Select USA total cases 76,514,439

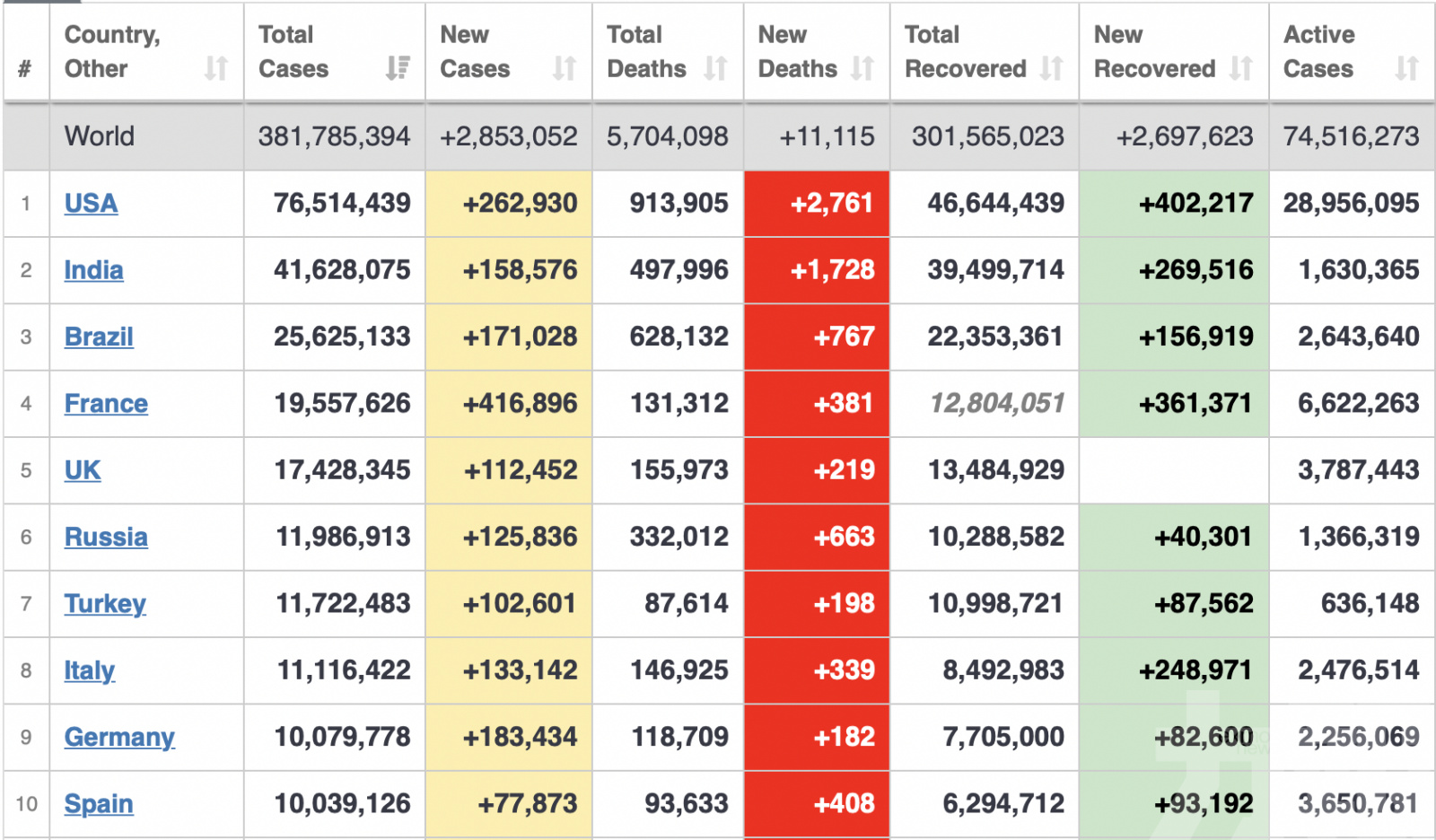tap(342, 204)
